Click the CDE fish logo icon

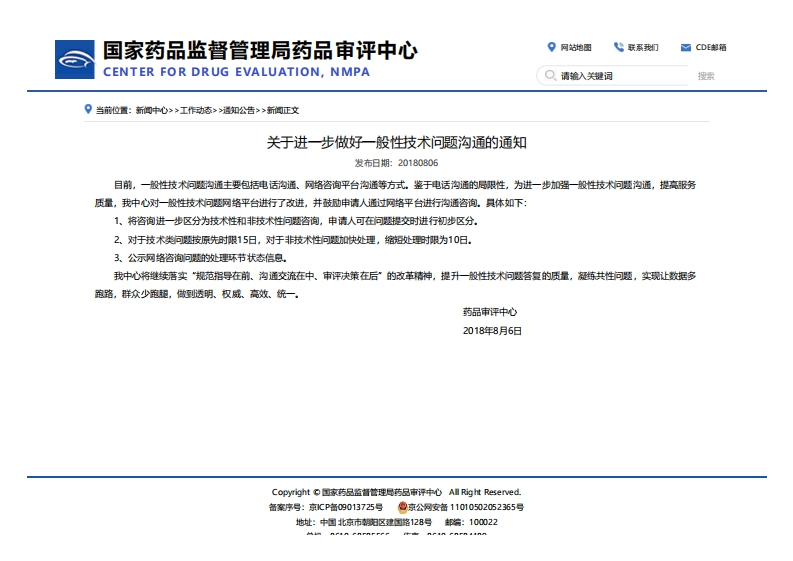pos(75,60)
